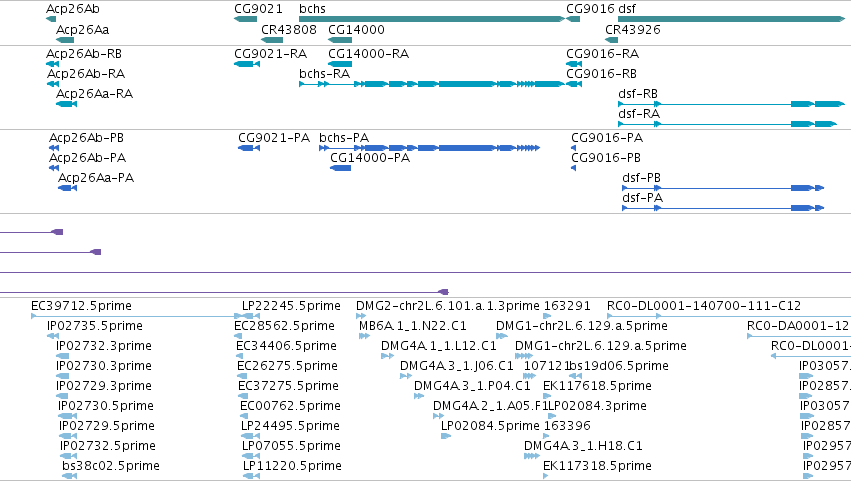The height and width of the screenshot is (481, 851).
Task: Click the CG9021-RA transcript label
Action: click(270, 54)
